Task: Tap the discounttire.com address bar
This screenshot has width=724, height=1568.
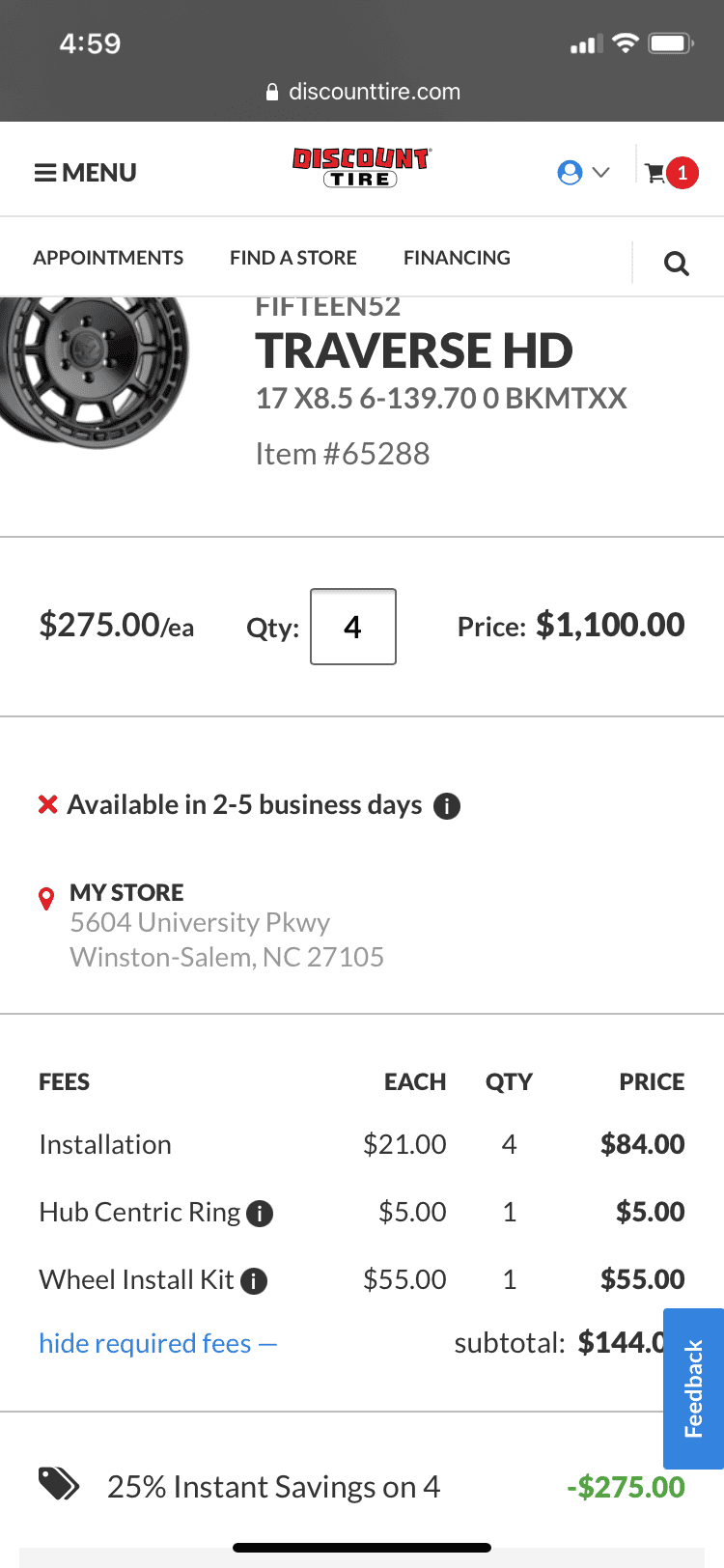Action: [x=363, y=92]
